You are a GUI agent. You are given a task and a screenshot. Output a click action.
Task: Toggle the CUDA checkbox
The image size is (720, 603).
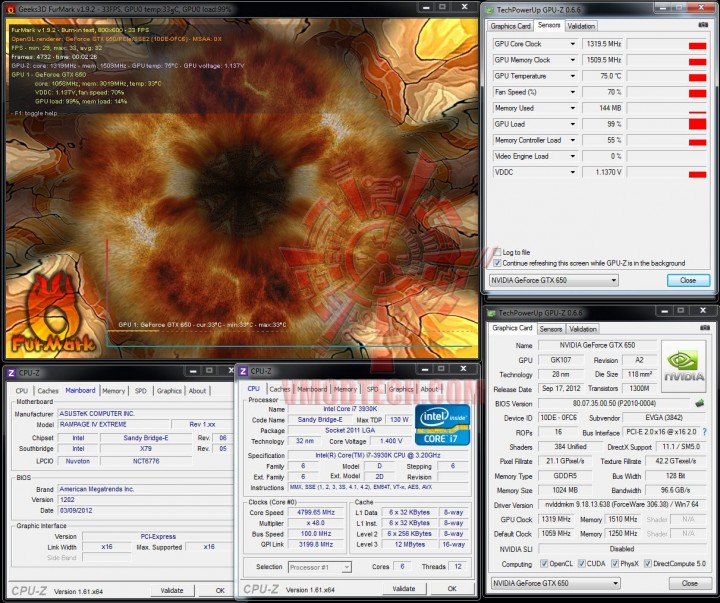pyautogui.click(x=582, y=564)
